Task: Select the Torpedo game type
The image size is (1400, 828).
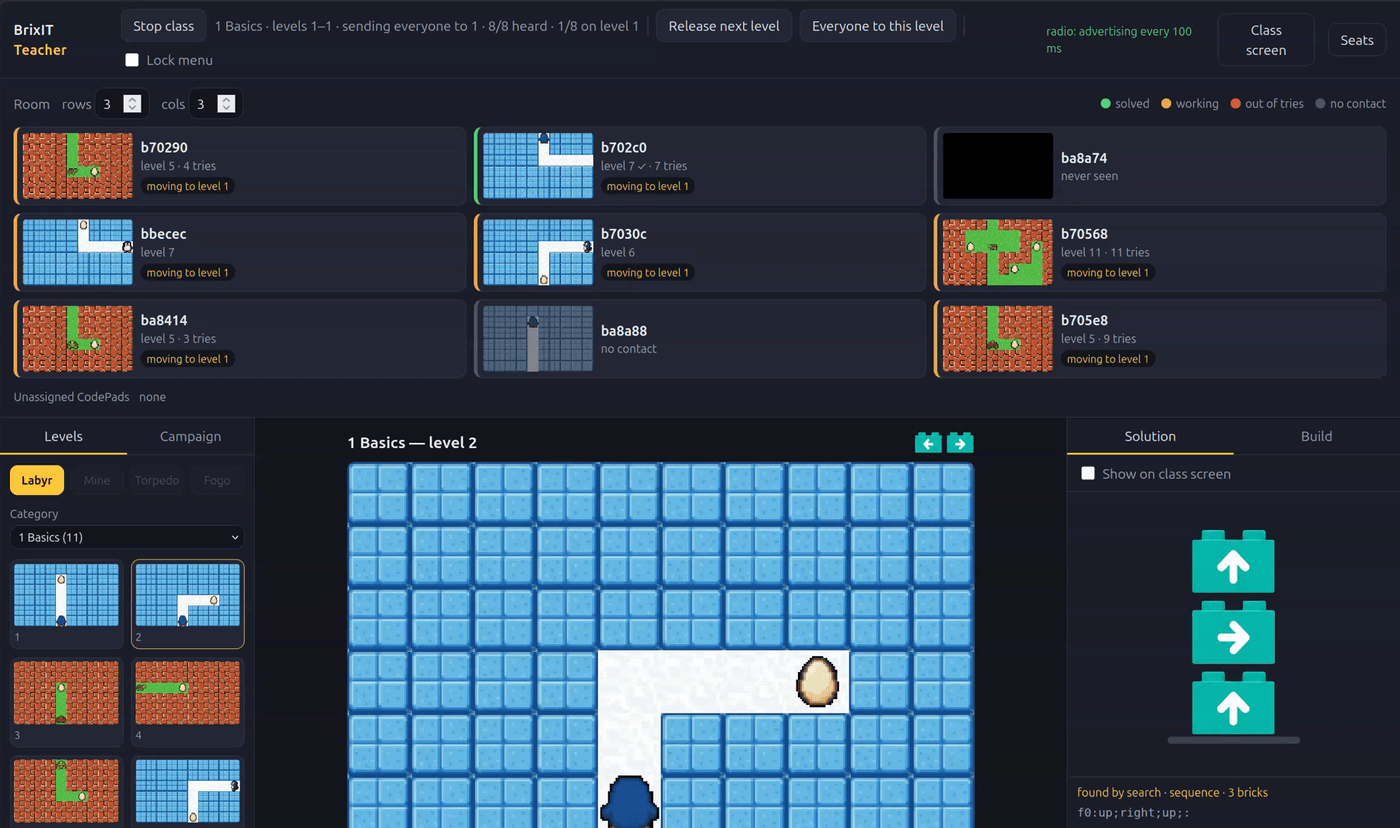Action: click(x=157, y=480)
